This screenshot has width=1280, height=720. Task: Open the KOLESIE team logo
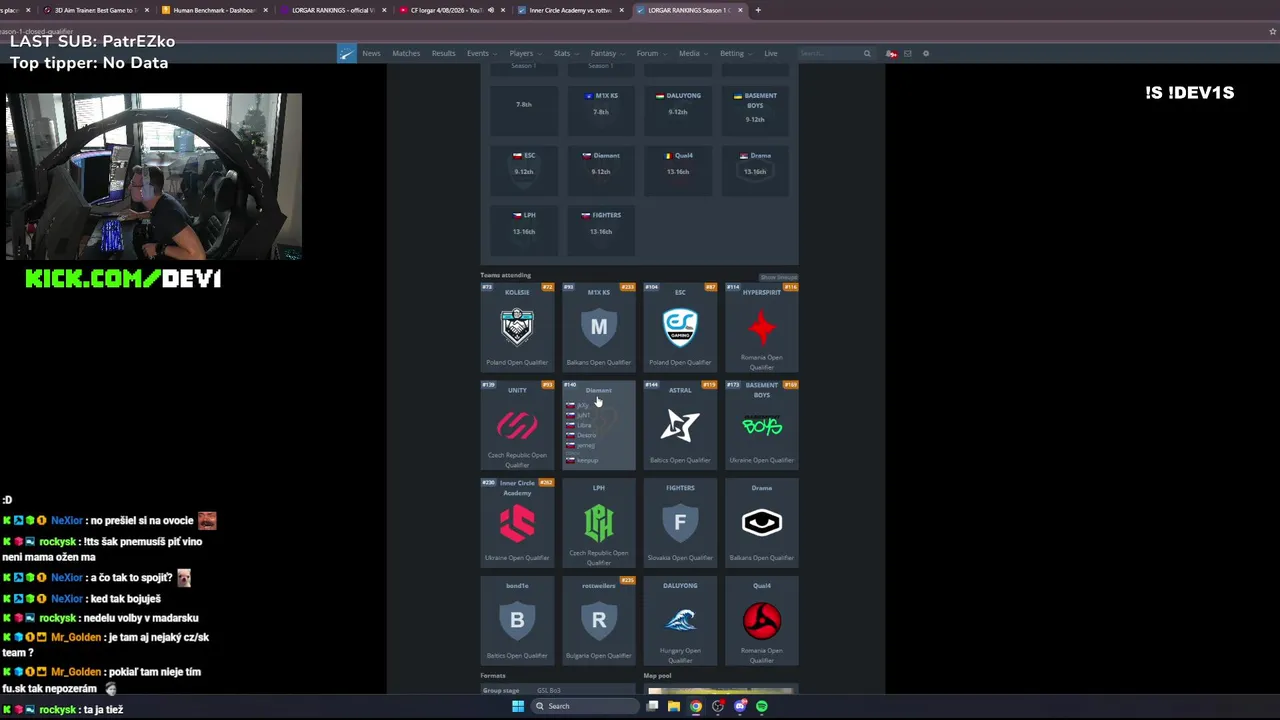(517, 326)
